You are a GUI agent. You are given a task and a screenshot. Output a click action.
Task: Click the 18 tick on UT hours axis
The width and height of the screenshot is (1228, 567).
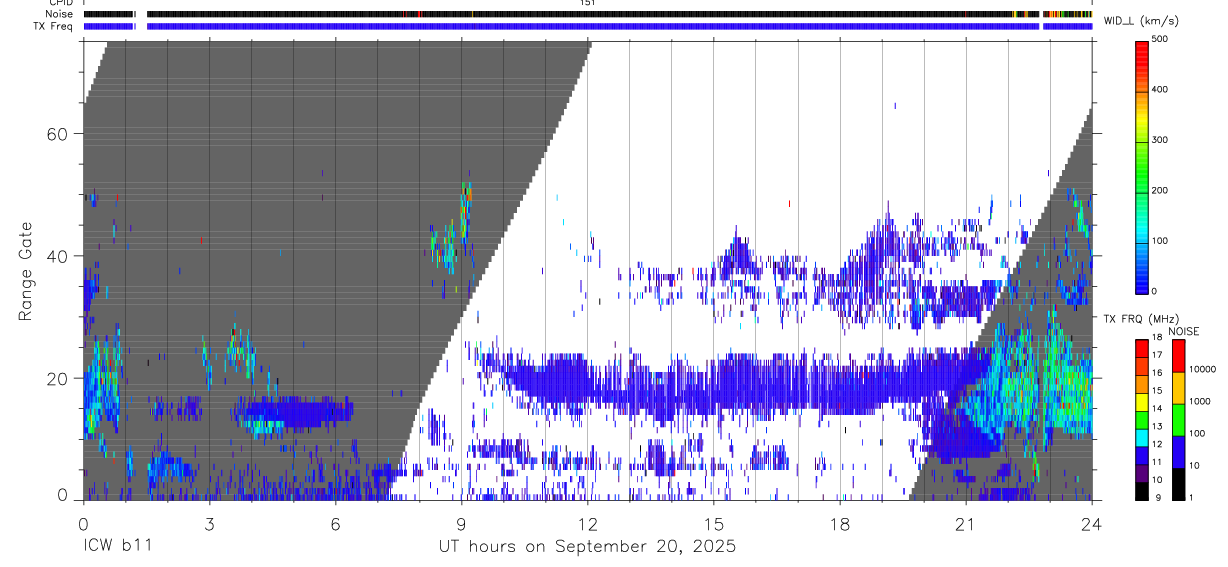840,523
